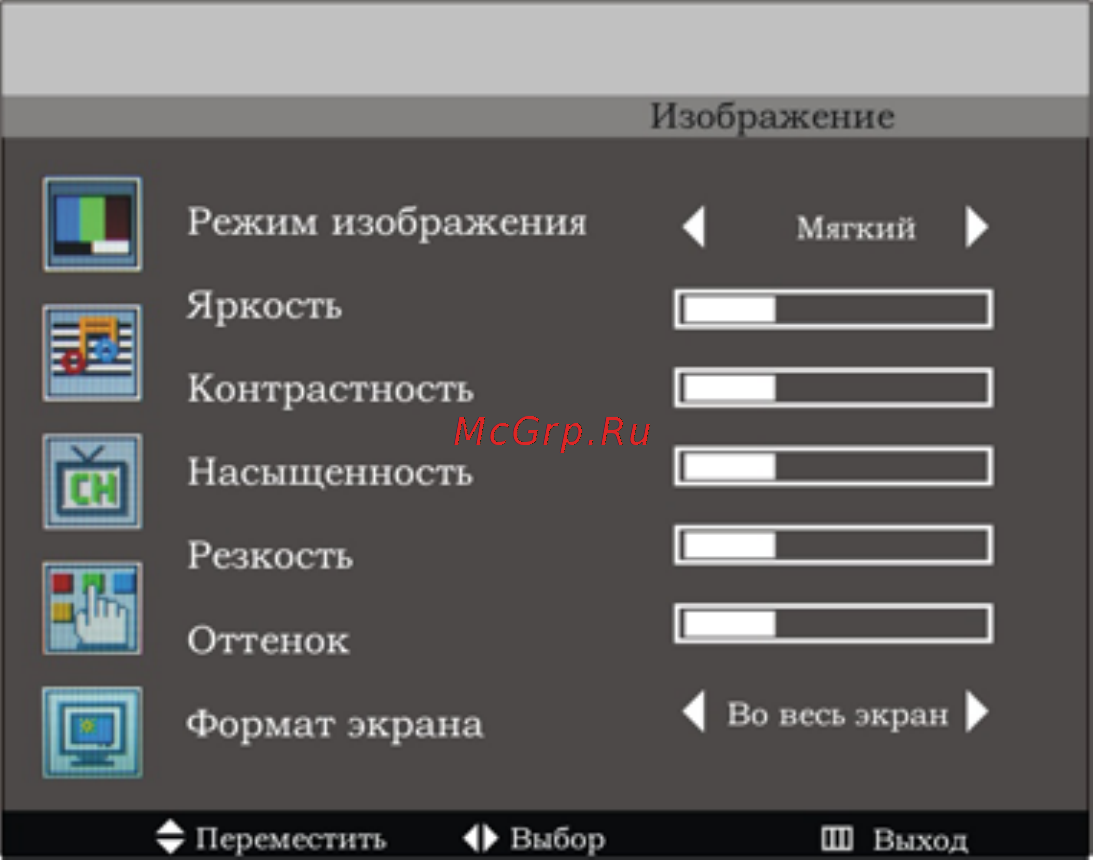Adjust the Насыщенность slider

pos(834,466)
